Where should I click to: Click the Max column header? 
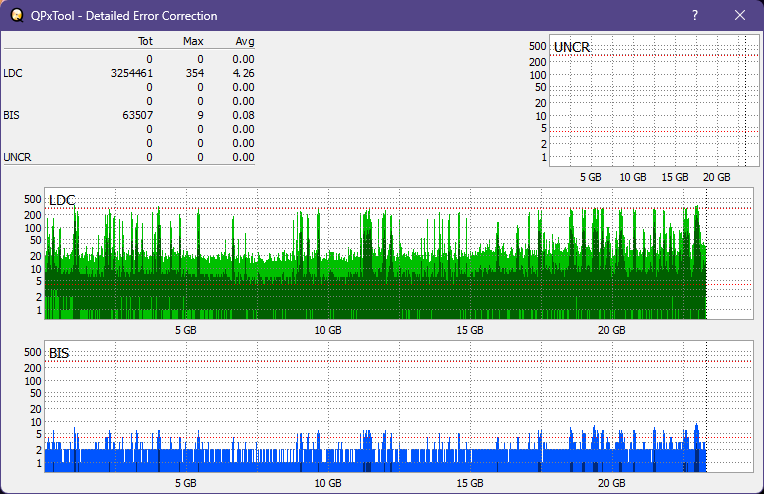pos(193,41)
